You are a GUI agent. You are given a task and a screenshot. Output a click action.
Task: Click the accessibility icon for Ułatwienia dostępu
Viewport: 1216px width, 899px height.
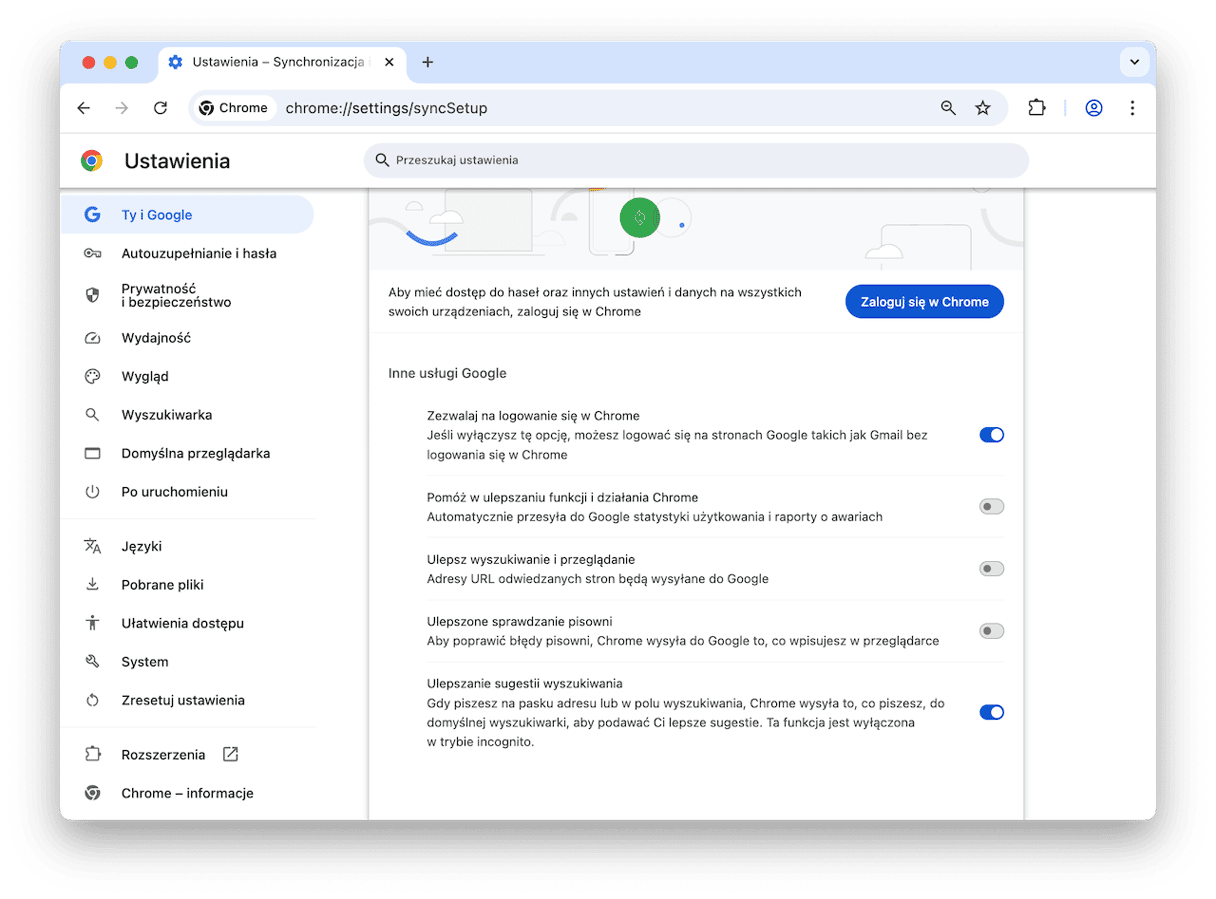(92, 623)
